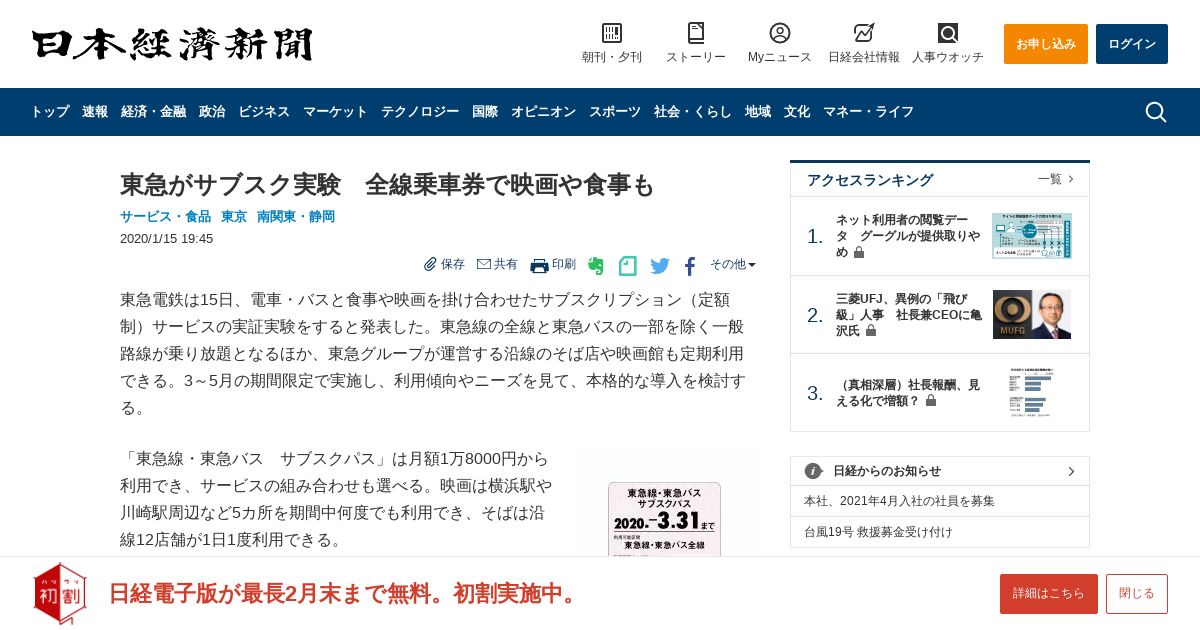This screenshot has height=630, width=1200.
Task: Close the banner with 閉じる button
Action: pos(1137,594)
